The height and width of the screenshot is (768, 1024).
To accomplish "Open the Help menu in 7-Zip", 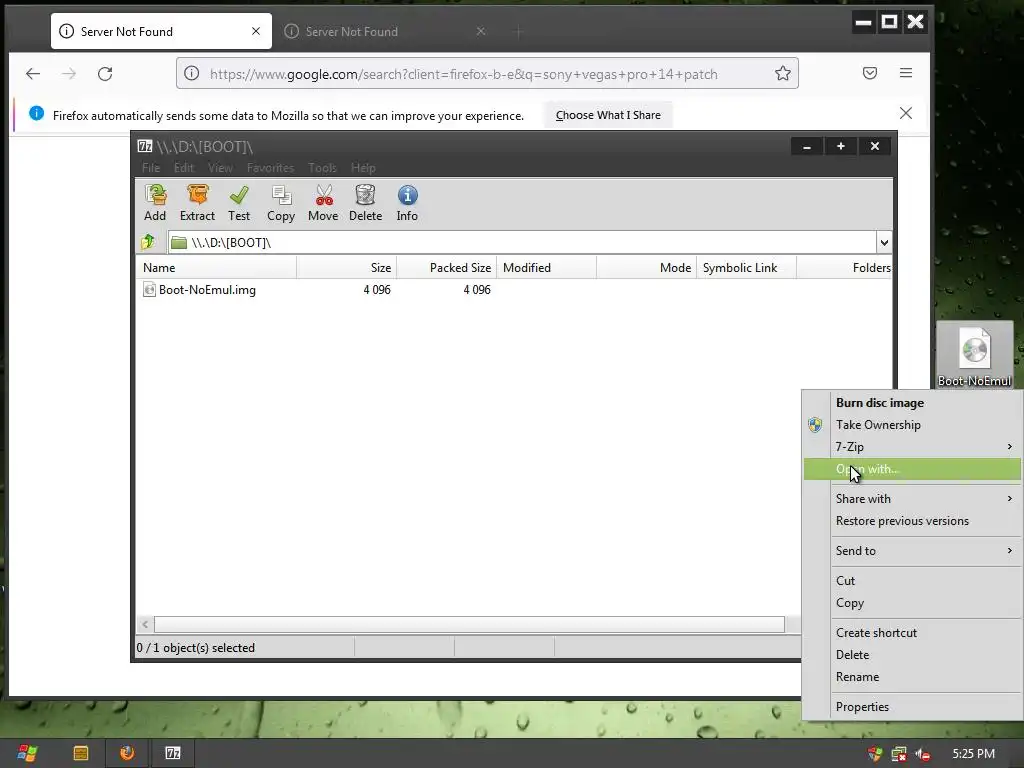I will point(363,168).
